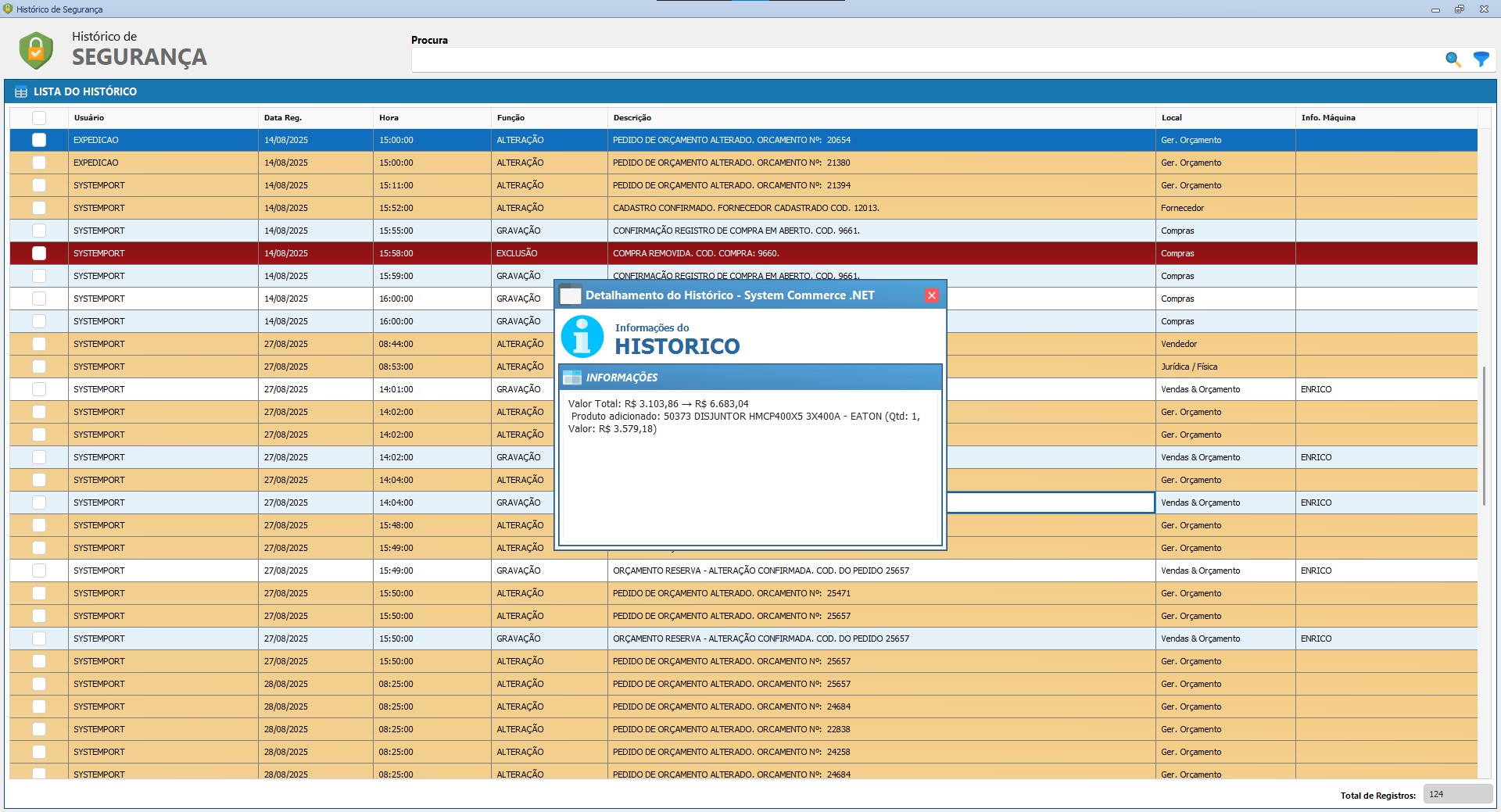This screenshot has height=812, width=1501.
Task: Sort by the Função column header
Action: [510, 118]
